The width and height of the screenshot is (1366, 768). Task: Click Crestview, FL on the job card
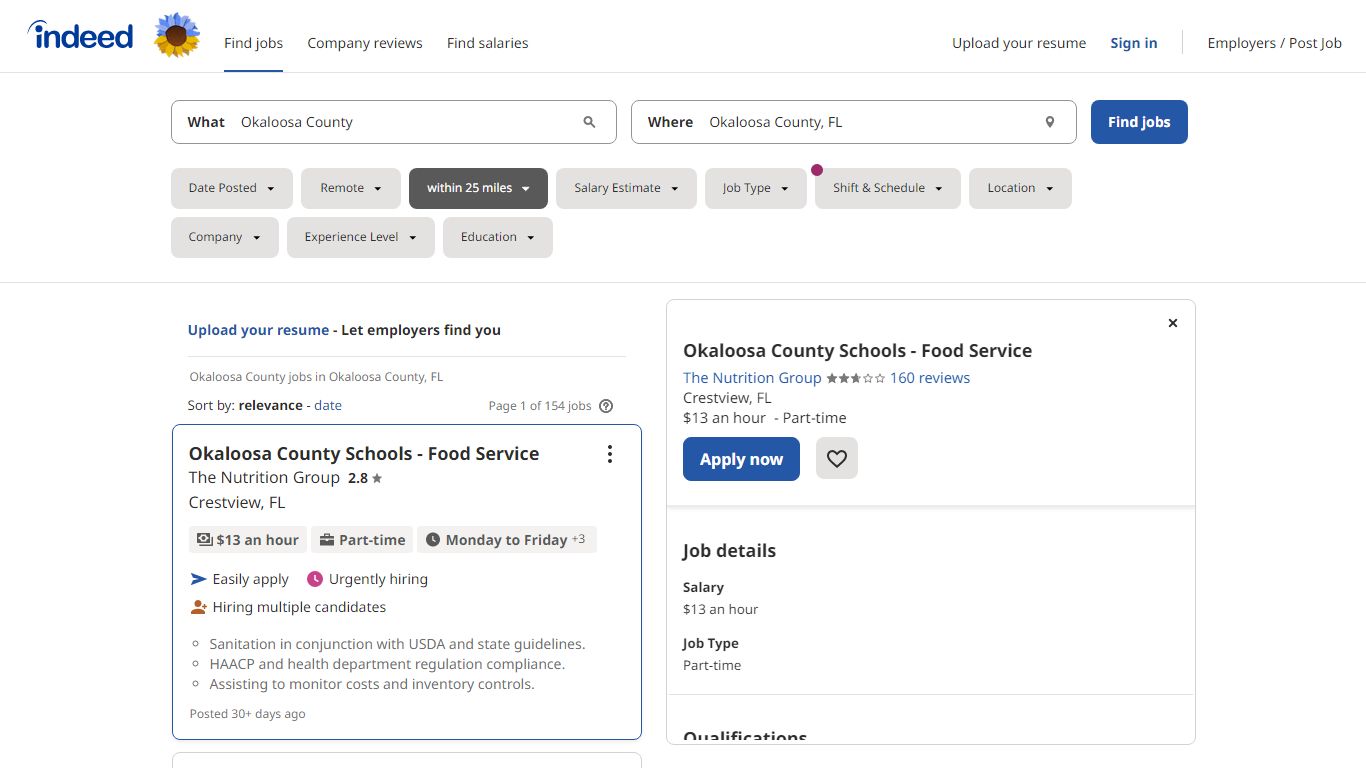click(237, 502)
